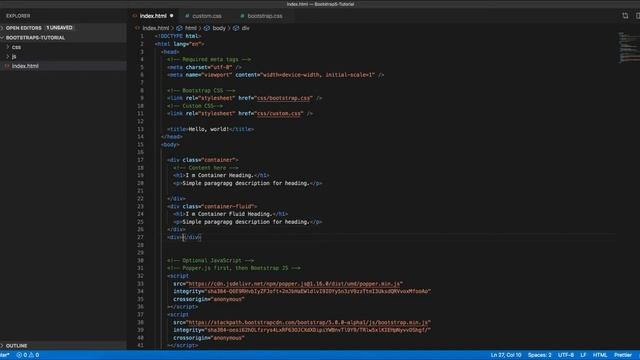Click index.html in the breadcrumb path

point(156,28)
